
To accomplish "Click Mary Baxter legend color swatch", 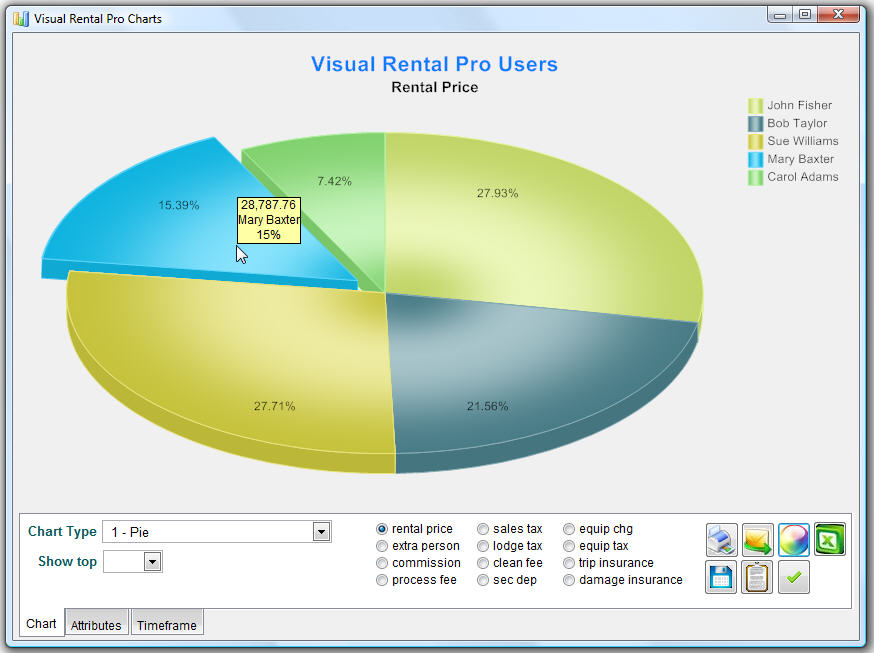I will pos(755,159).
